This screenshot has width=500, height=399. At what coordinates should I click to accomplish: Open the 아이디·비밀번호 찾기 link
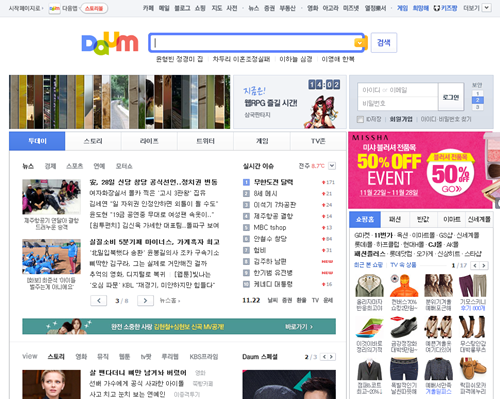(446, 119)
